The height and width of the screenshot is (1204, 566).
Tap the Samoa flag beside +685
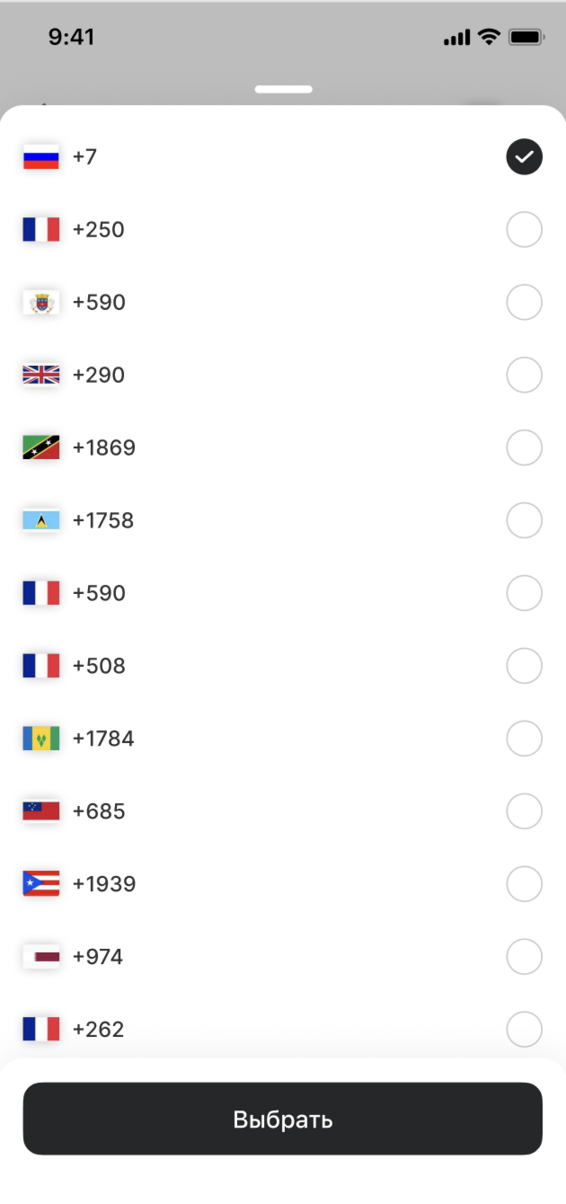click(41, 811)
